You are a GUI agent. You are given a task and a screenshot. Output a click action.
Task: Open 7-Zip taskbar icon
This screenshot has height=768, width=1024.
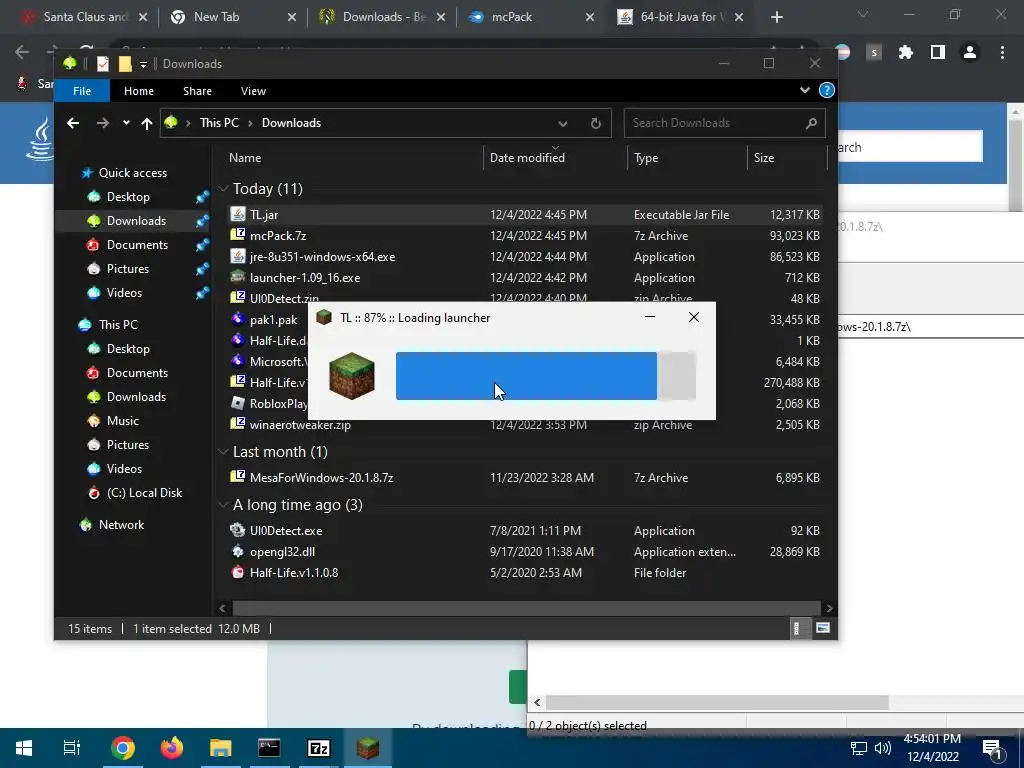pyautogui.click(x=319, y=748)
